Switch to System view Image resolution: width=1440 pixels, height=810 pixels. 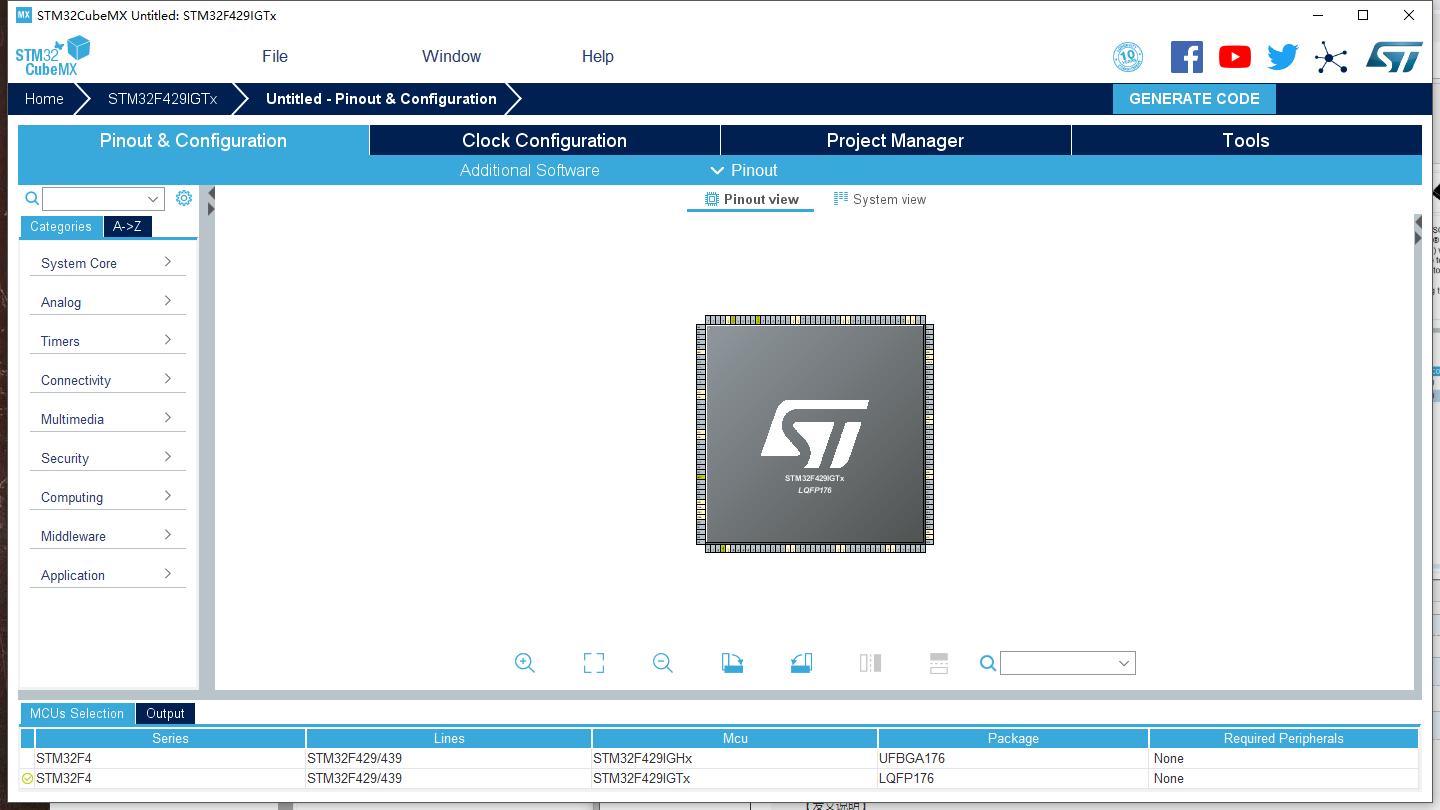pyautogui.click(x=879, y=200)
